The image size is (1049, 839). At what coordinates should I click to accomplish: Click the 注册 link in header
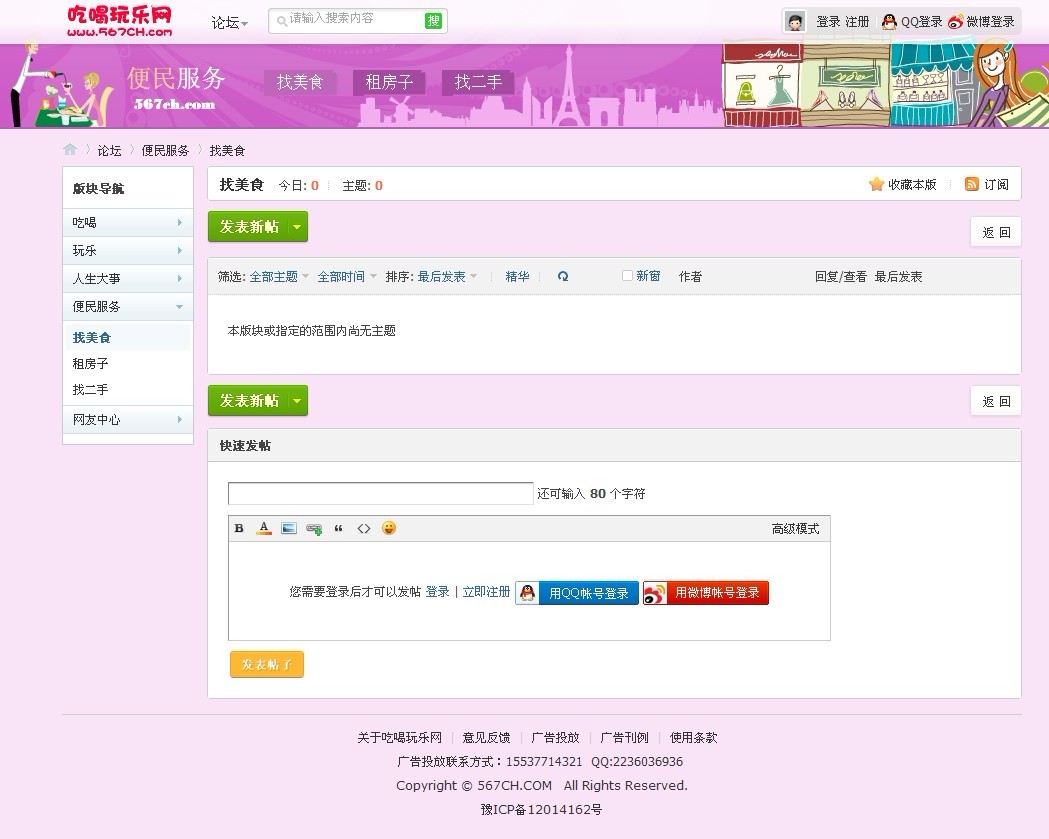tap(856, 21)
